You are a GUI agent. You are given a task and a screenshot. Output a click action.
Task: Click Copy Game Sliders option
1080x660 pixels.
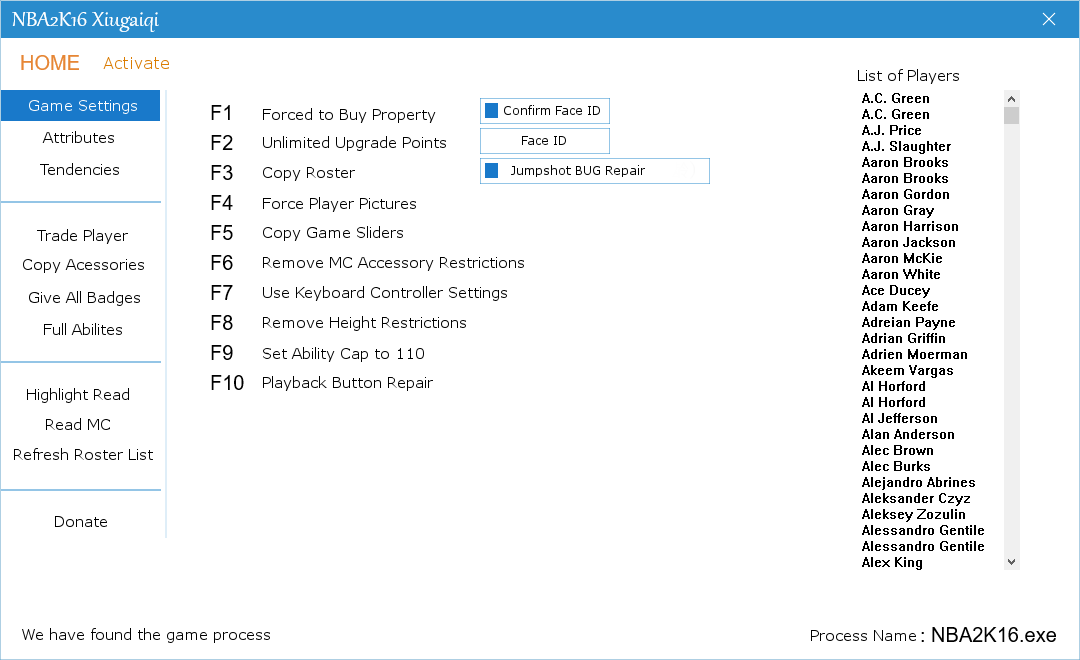click(x=333, y=233)
